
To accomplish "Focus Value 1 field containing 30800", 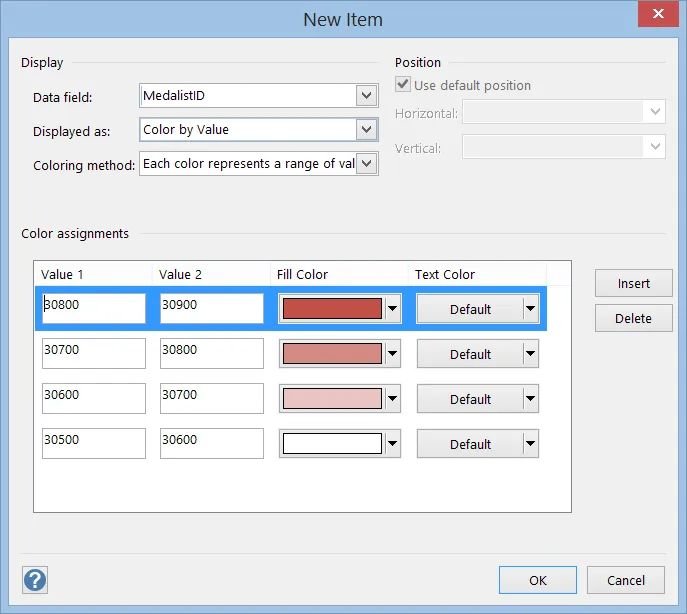I will pos(94,309).
